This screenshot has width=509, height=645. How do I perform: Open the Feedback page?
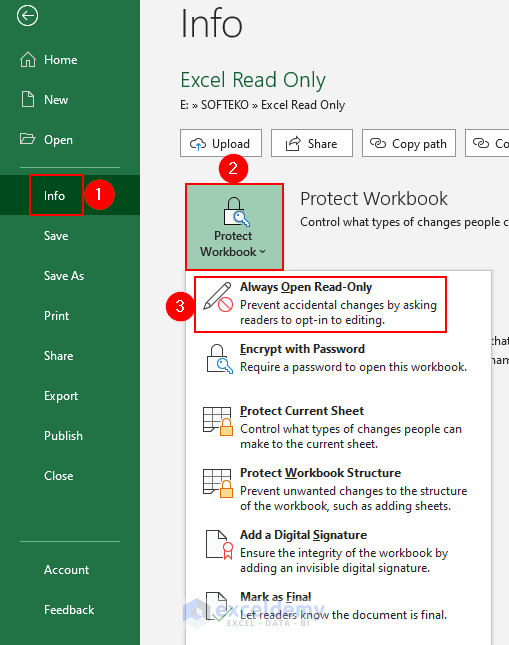point(70,609)
